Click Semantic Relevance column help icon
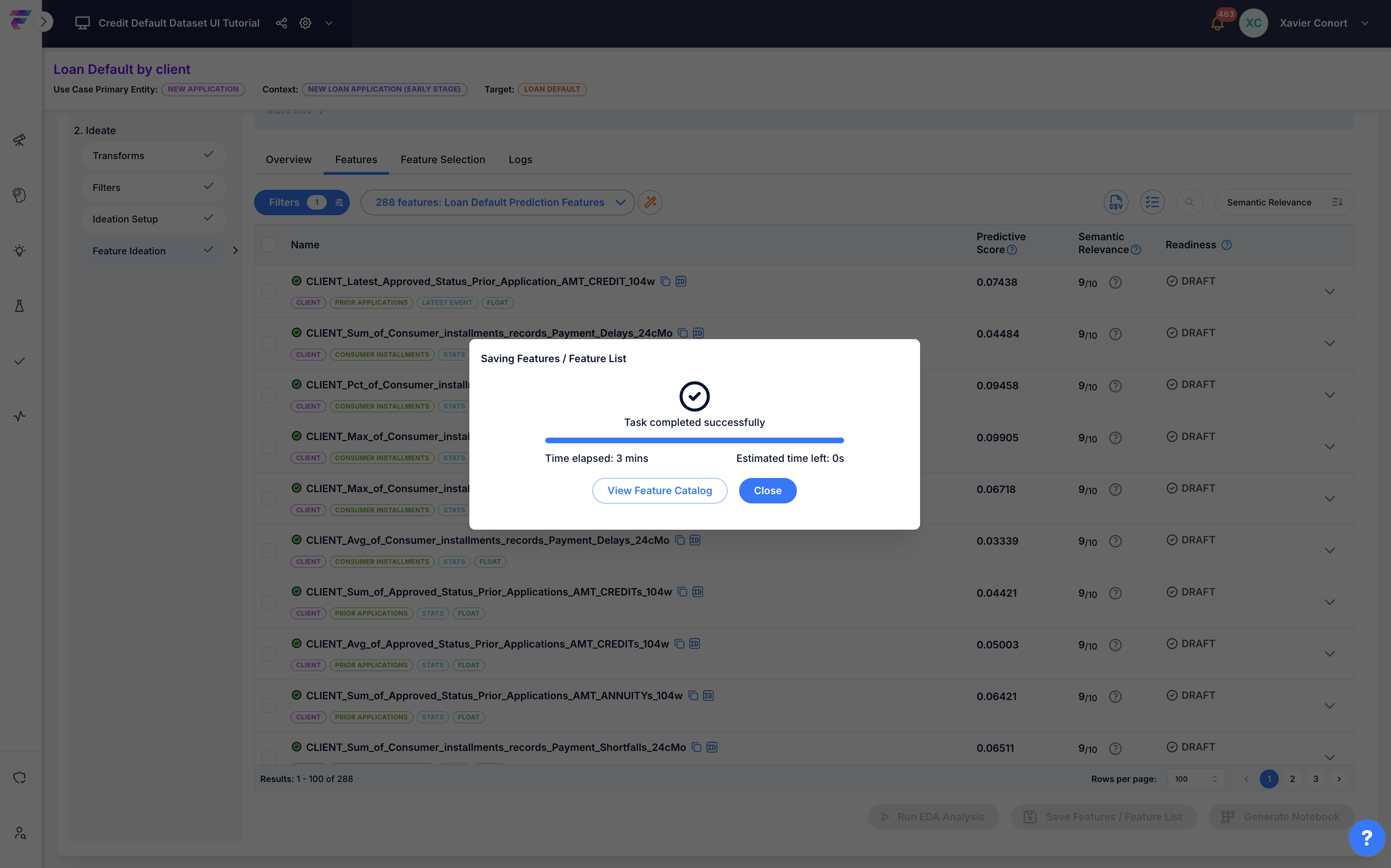 coord(1135,250)
